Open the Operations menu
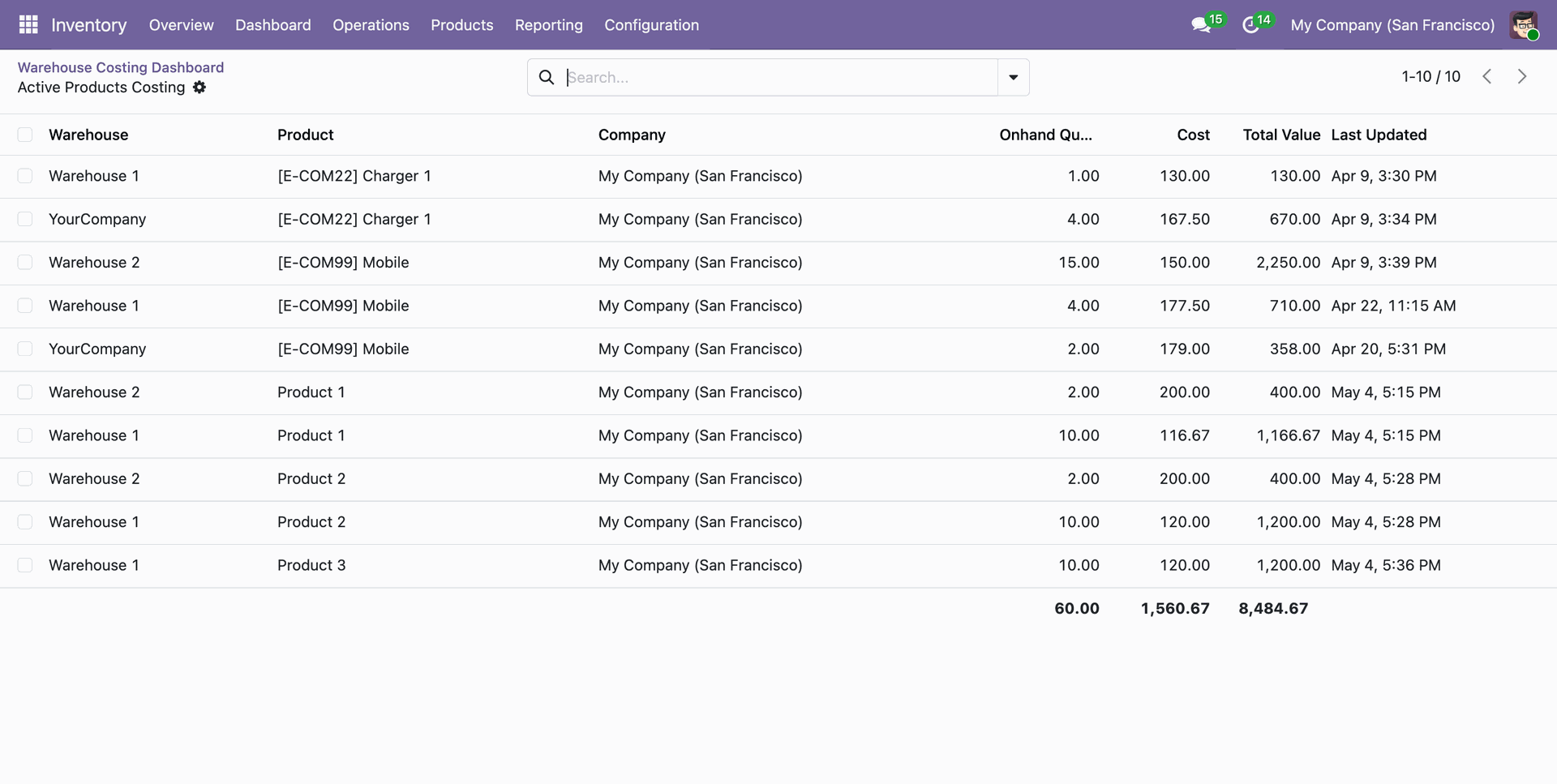Screen dimensions: 1557x784 371,25
